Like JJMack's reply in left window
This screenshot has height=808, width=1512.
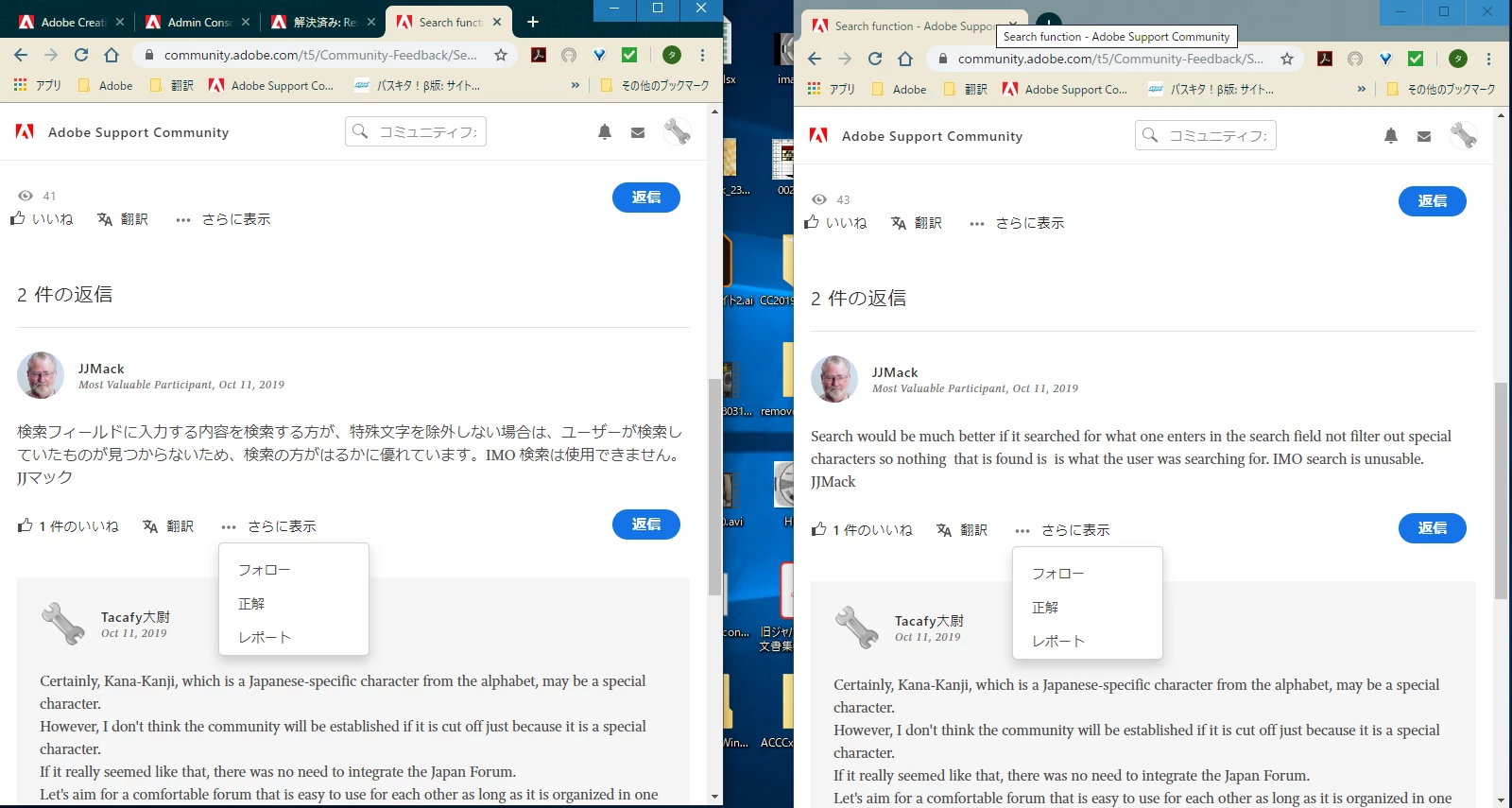68,525
